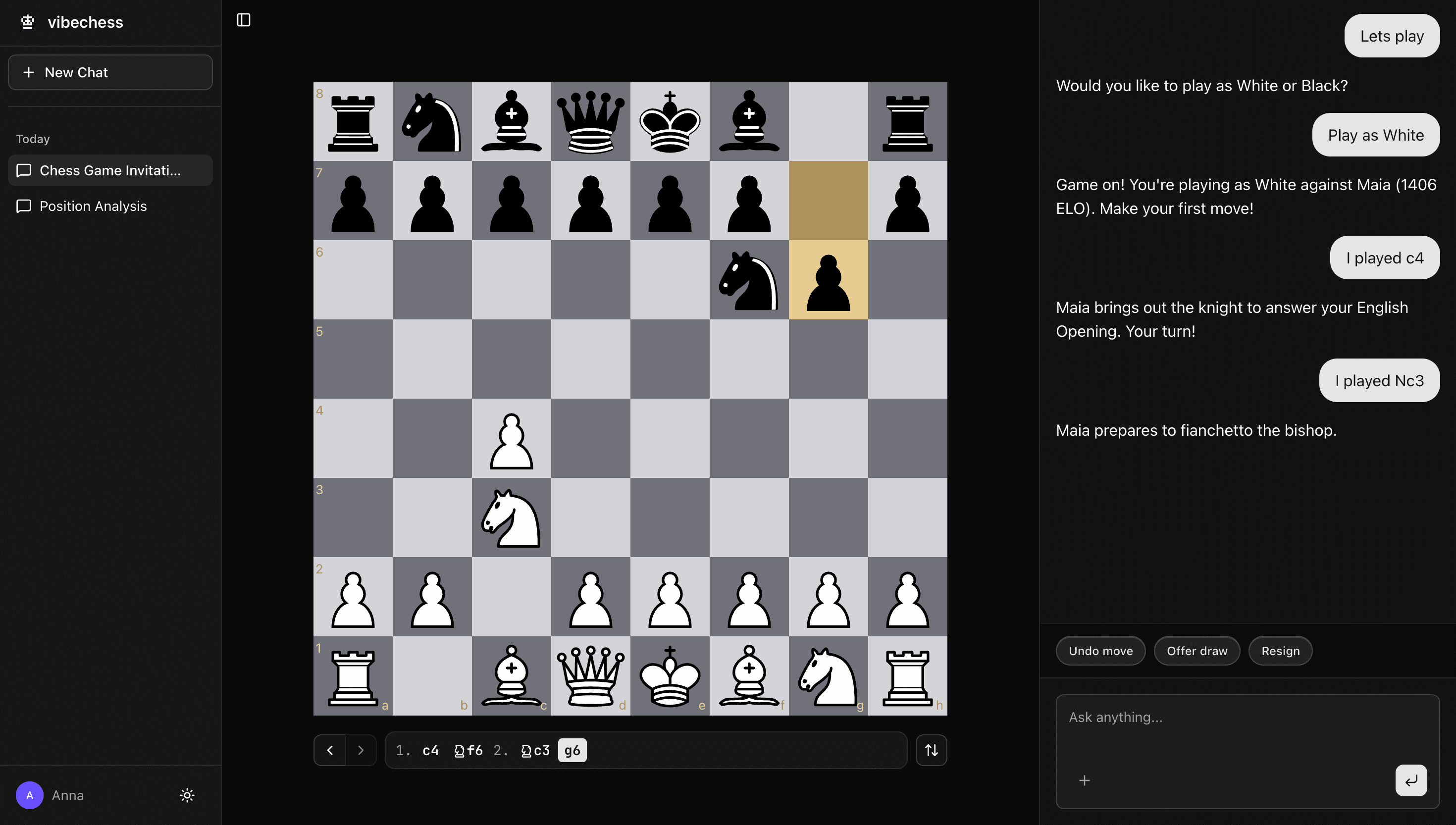
Task: Click the plus attachment icon in chat box
Action: pyautogui.click(x=1085, y=780)
